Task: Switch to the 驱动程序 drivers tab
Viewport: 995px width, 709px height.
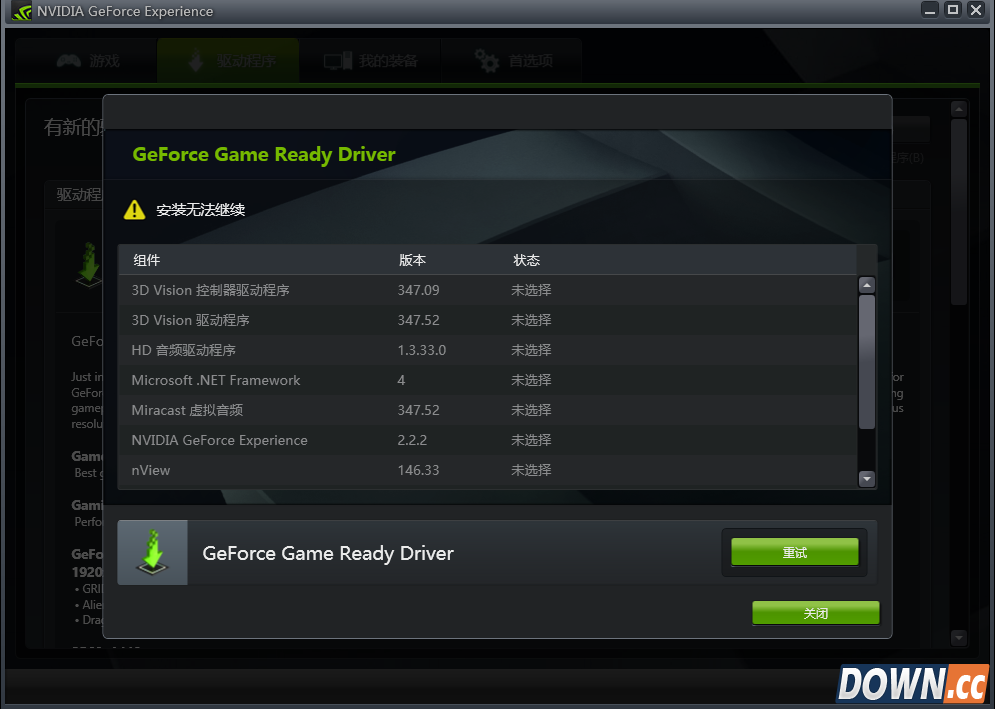Action: click(x=228, y=61)
